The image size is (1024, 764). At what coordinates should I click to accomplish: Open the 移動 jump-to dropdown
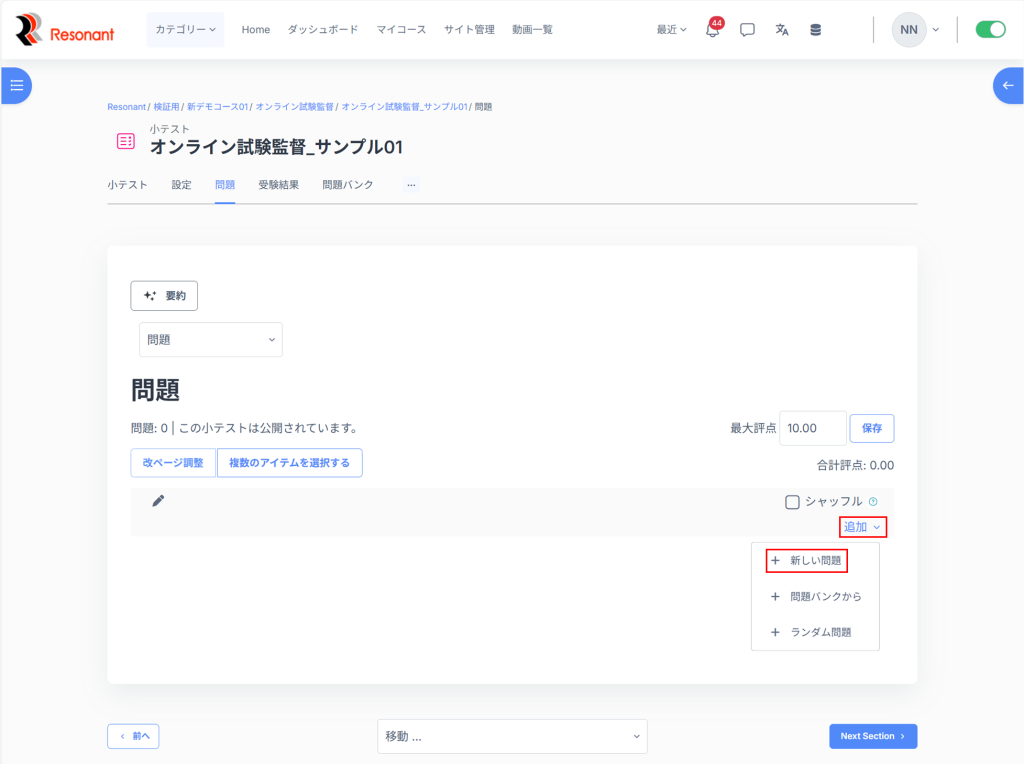(x=512, y=737)
